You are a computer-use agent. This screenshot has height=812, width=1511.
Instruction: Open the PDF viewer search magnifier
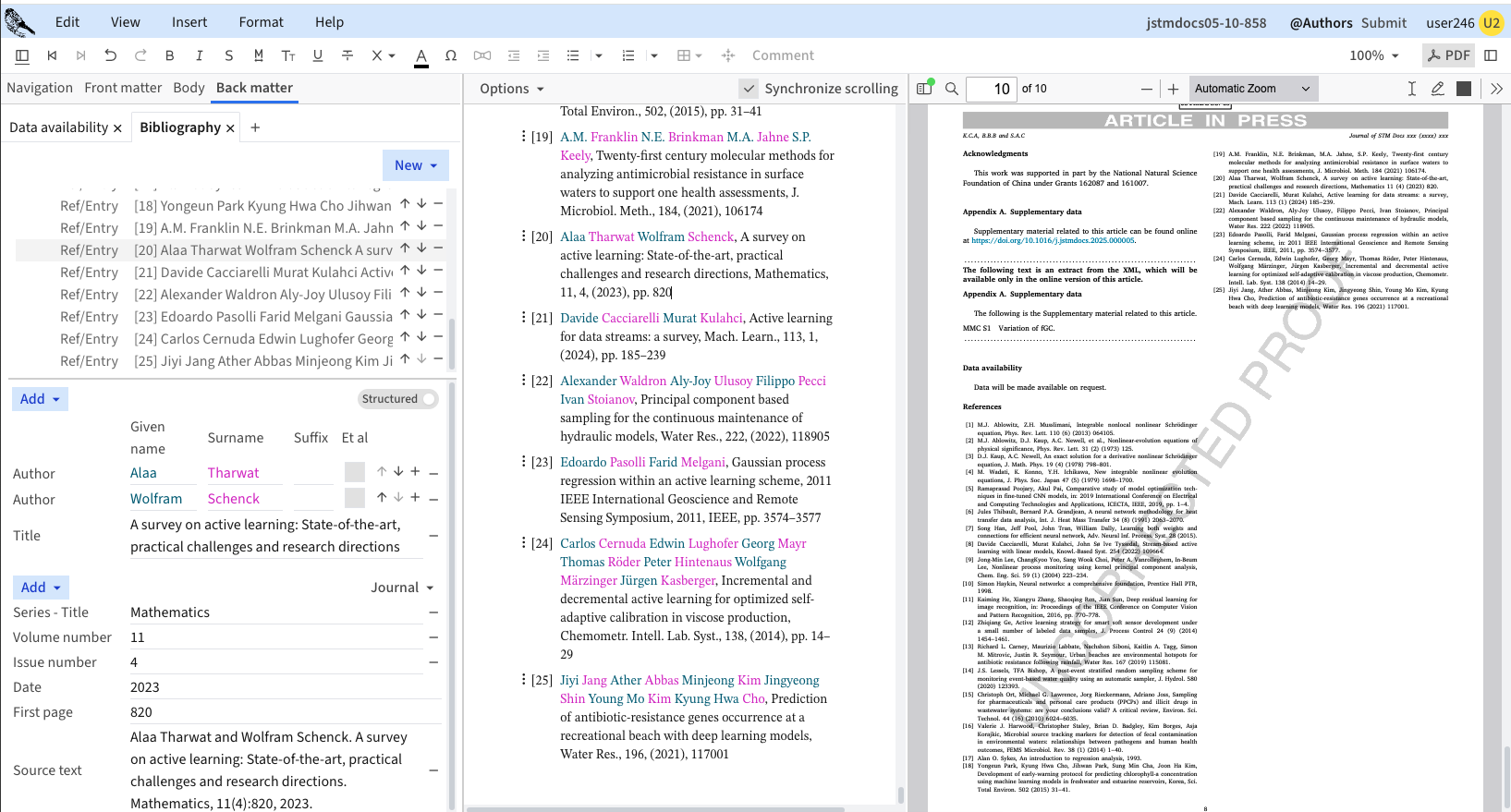(x=951, y=89)
